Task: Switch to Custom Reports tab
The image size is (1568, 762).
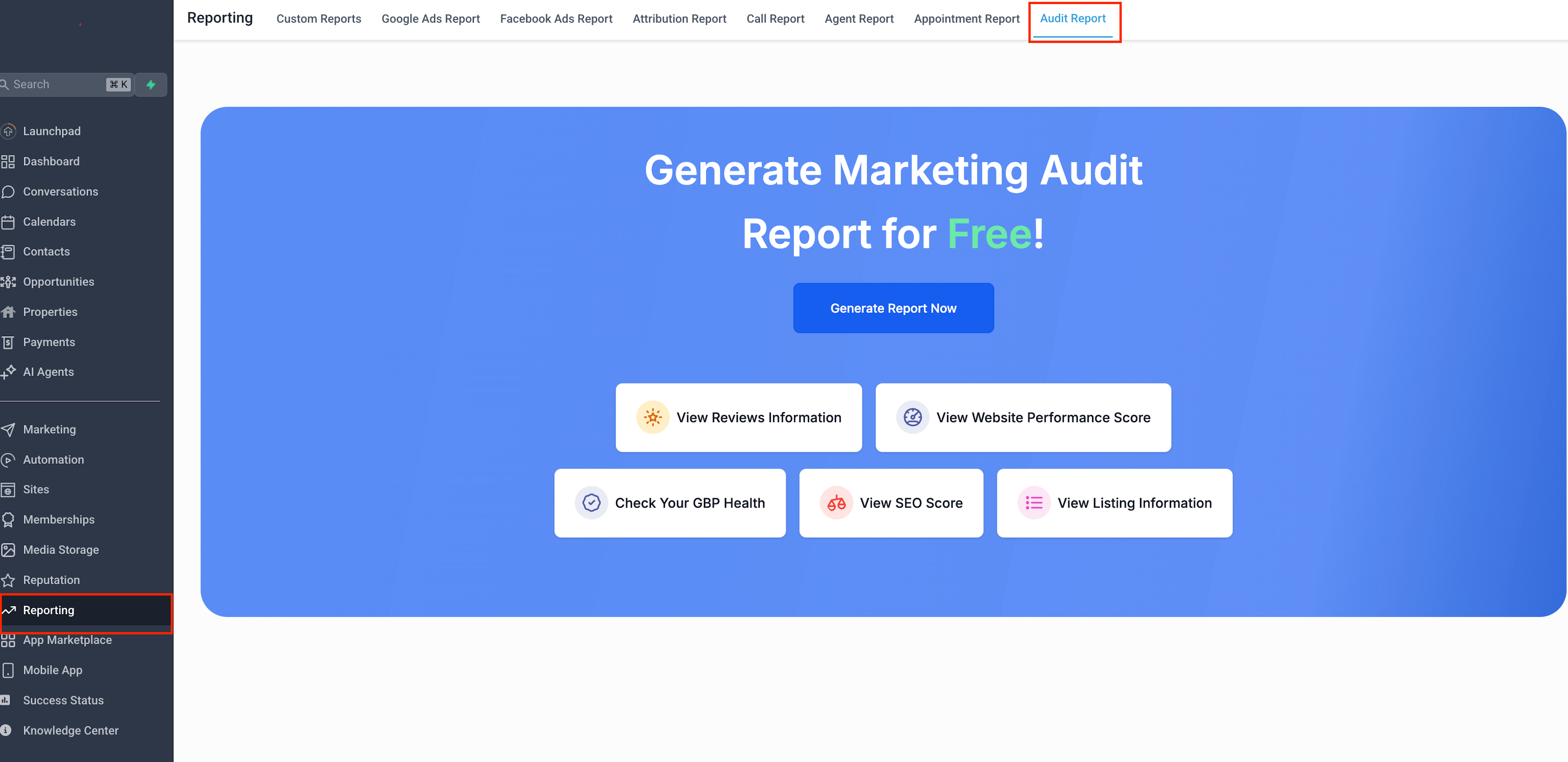Action: point(319,19)
